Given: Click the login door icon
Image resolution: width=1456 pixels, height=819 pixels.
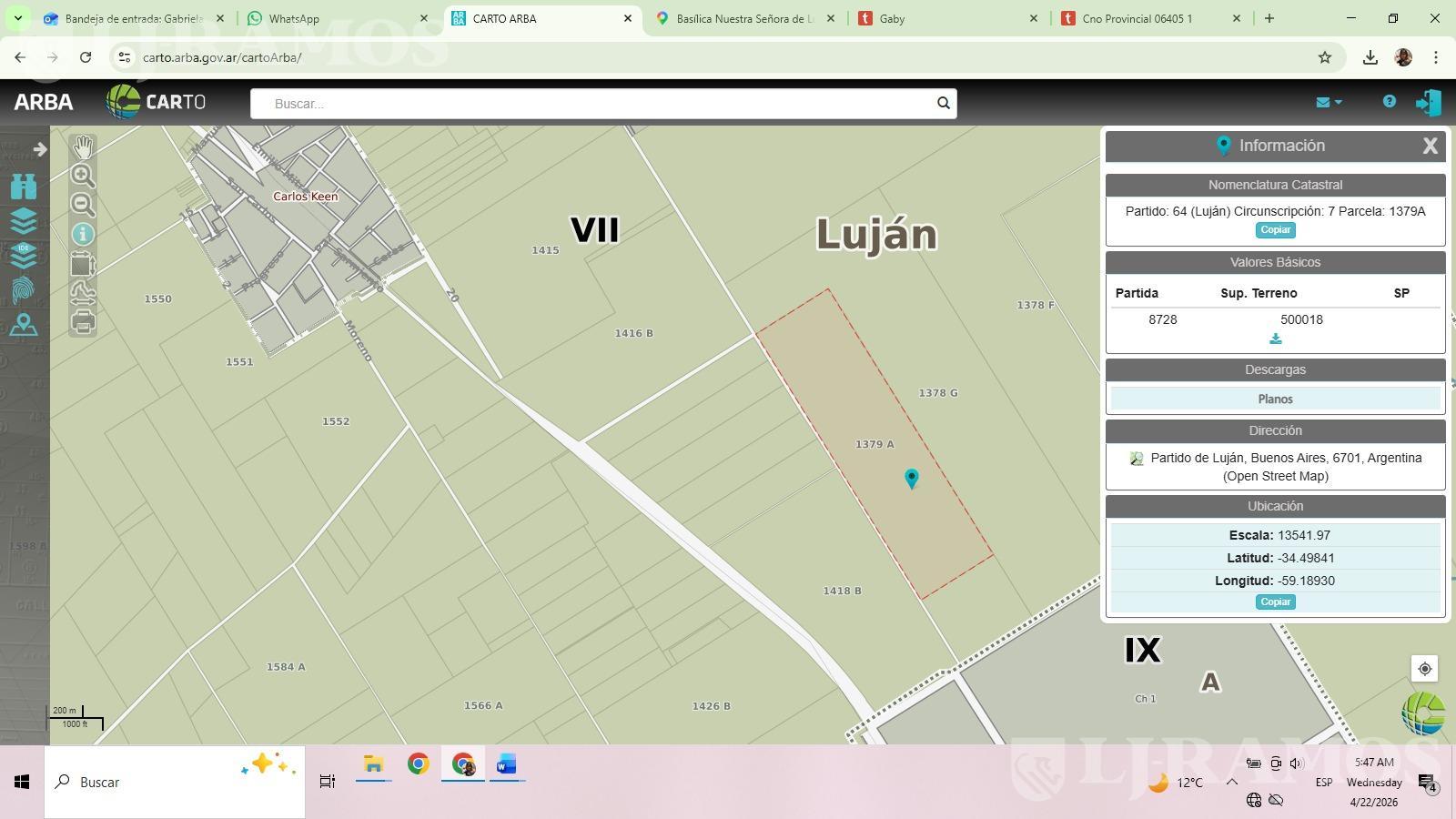Looking at the screenshot, I should [1428, 102].
